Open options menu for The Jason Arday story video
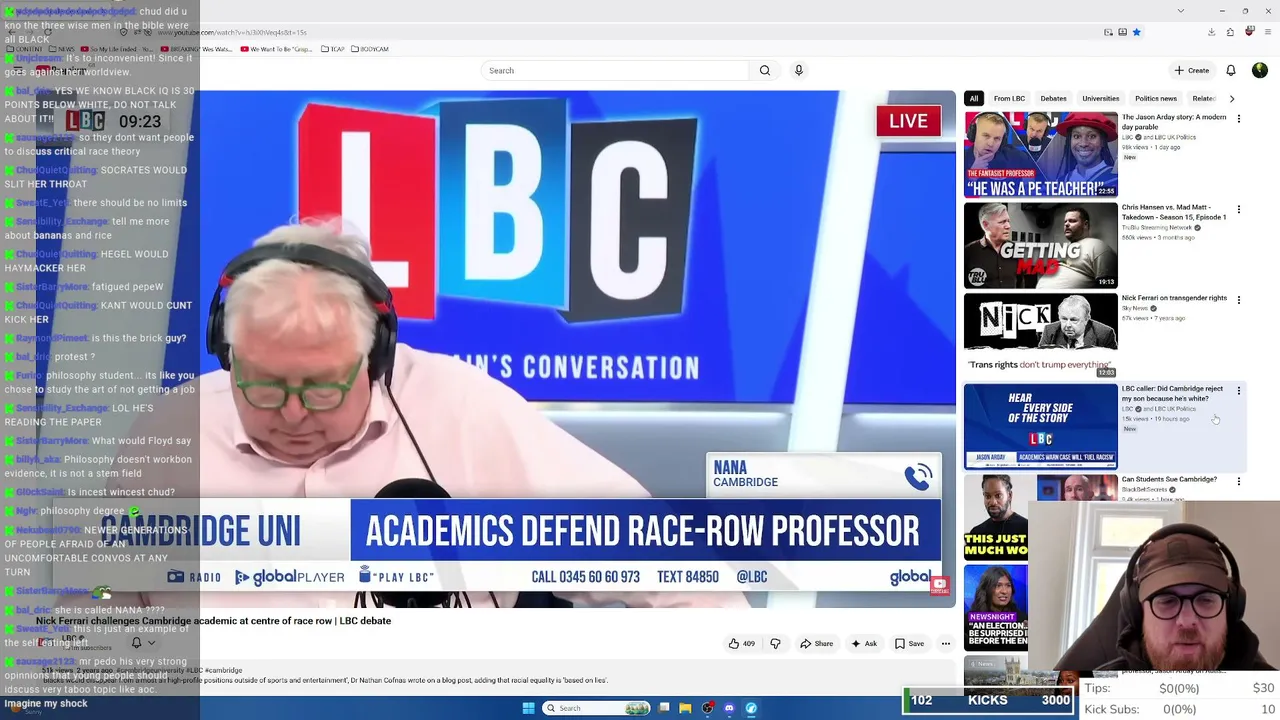The width and height of the screenshot is (1280, 720). pos(1239,118)
